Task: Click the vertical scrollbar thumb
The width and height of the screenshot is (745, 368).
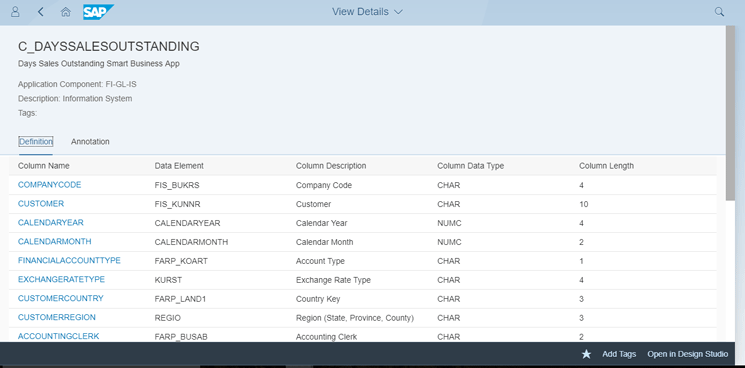Action: coord(730,113)
